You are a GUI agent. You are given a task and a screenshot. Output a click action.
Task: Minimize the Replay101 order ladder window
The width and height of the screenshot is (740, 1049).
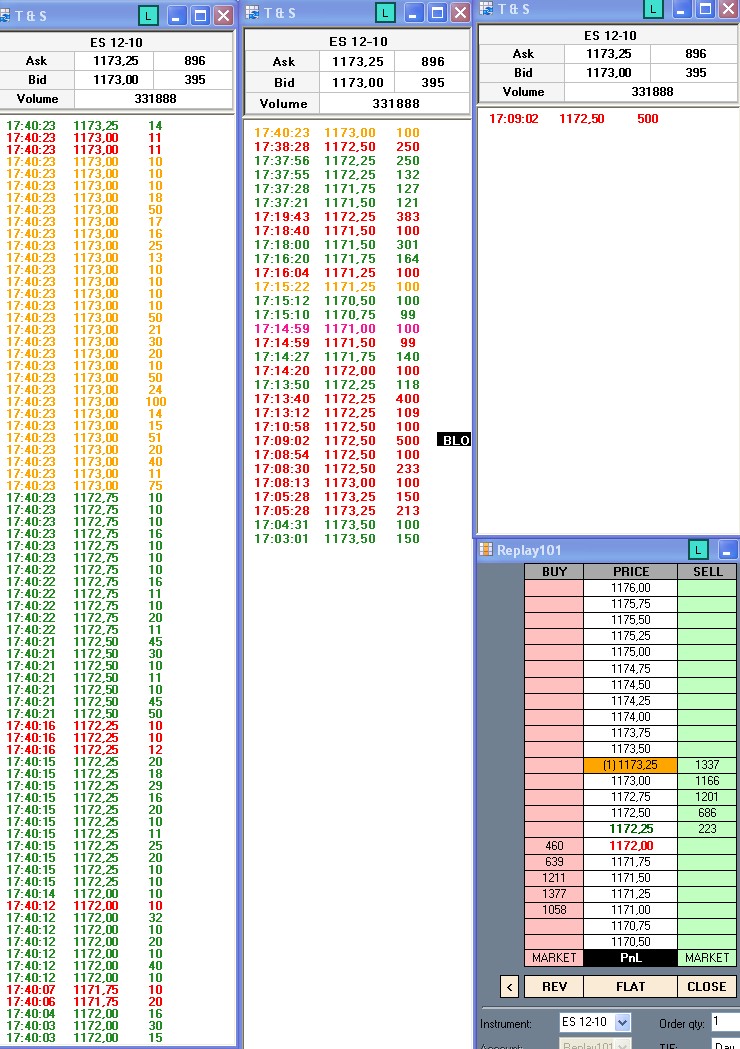(x=728, y=549)
